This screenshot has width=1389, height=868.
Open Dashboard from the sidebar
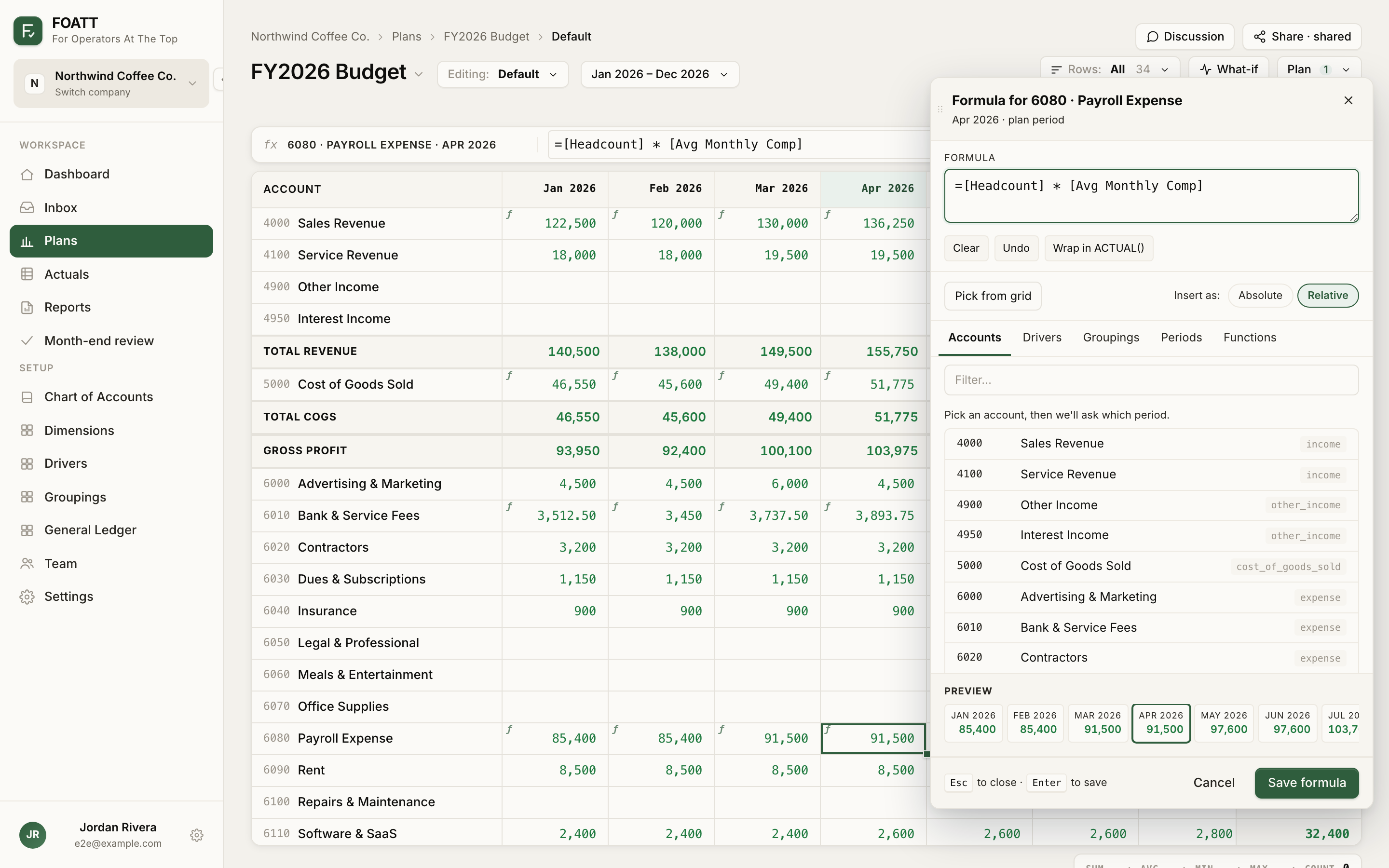coord(111,175)
